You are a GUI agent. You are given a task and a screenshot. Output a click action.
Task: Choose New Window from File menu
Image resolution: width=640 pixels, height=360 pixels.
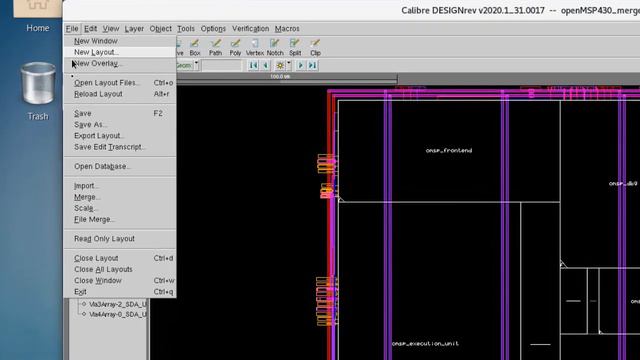[x=120, y=41]
